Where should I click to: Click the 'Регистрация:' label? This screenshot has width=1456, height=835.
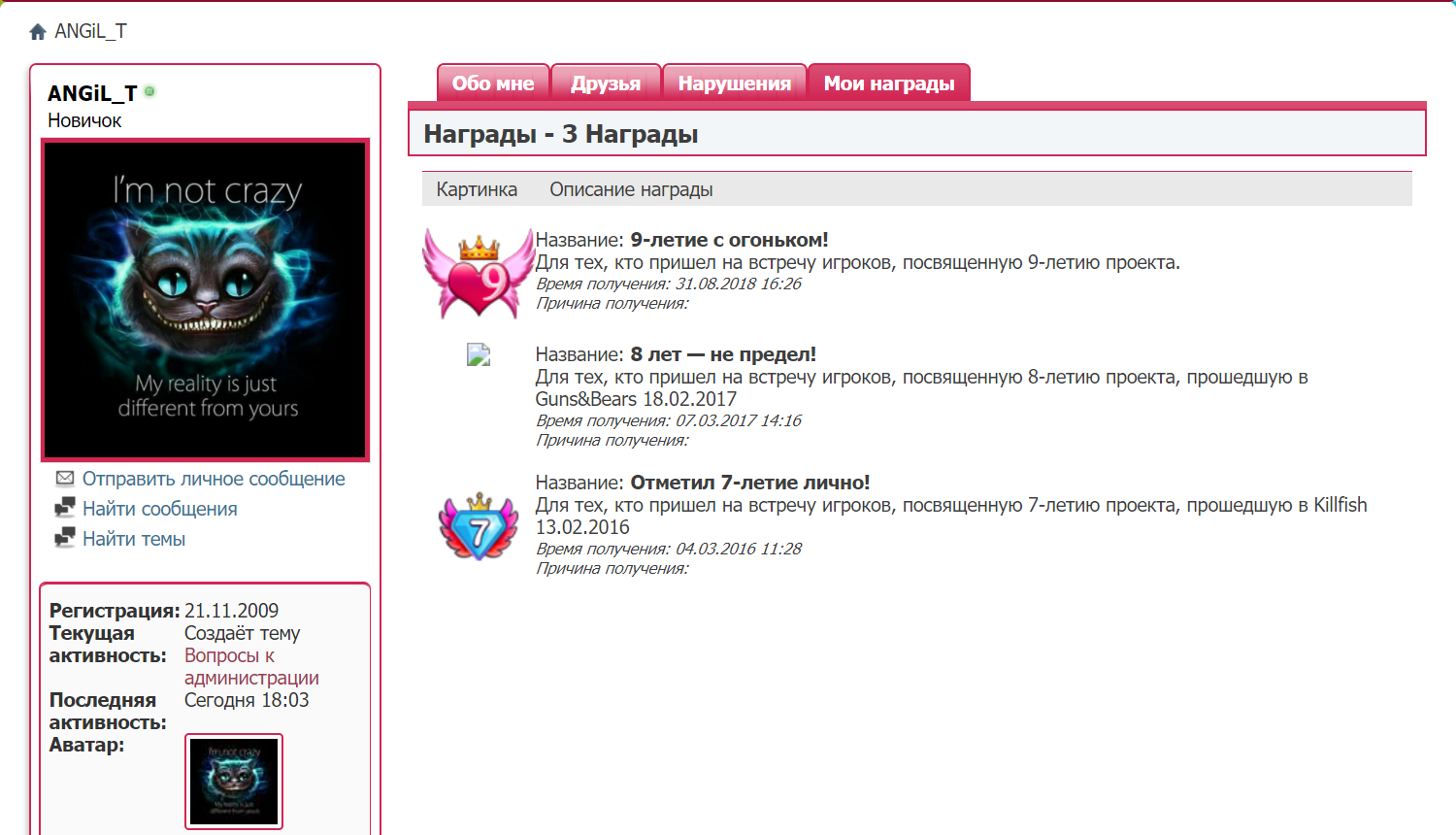pos(115,611)
